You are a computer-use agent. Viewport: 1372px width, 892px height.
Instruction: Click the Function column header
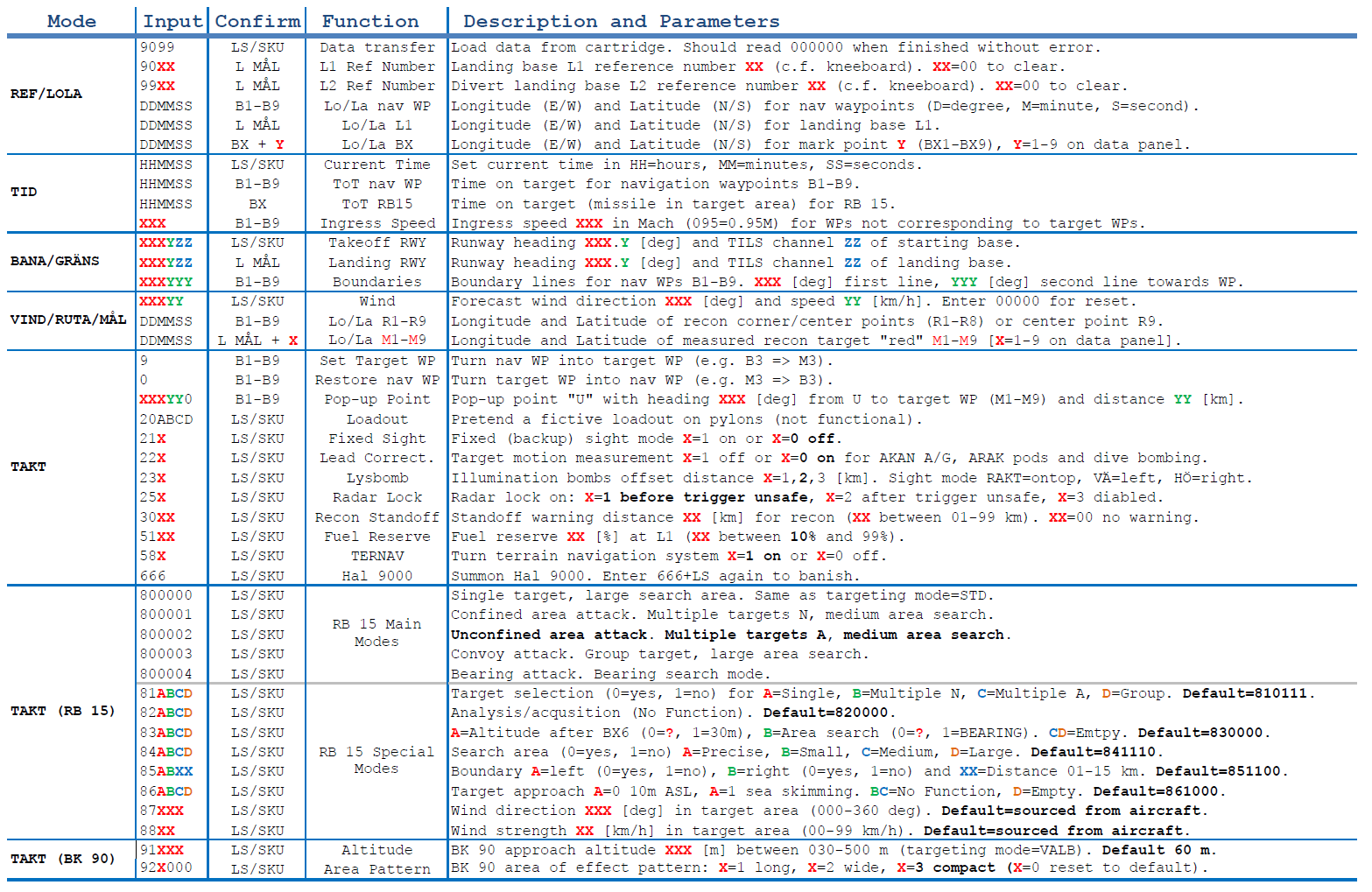click(370, 21)
